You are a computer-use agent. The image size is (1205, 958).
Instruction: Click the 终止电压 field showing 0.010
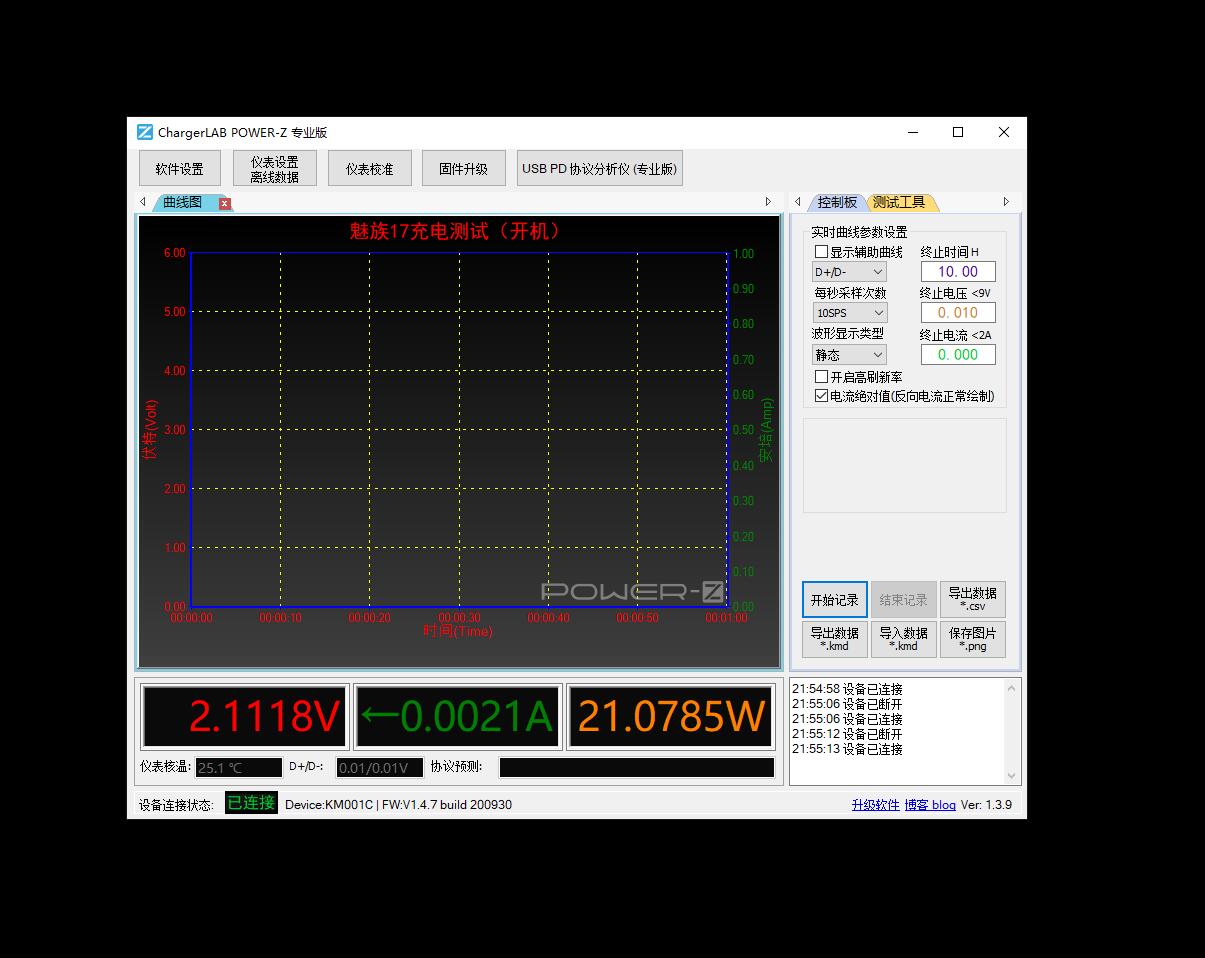[958, 313]
